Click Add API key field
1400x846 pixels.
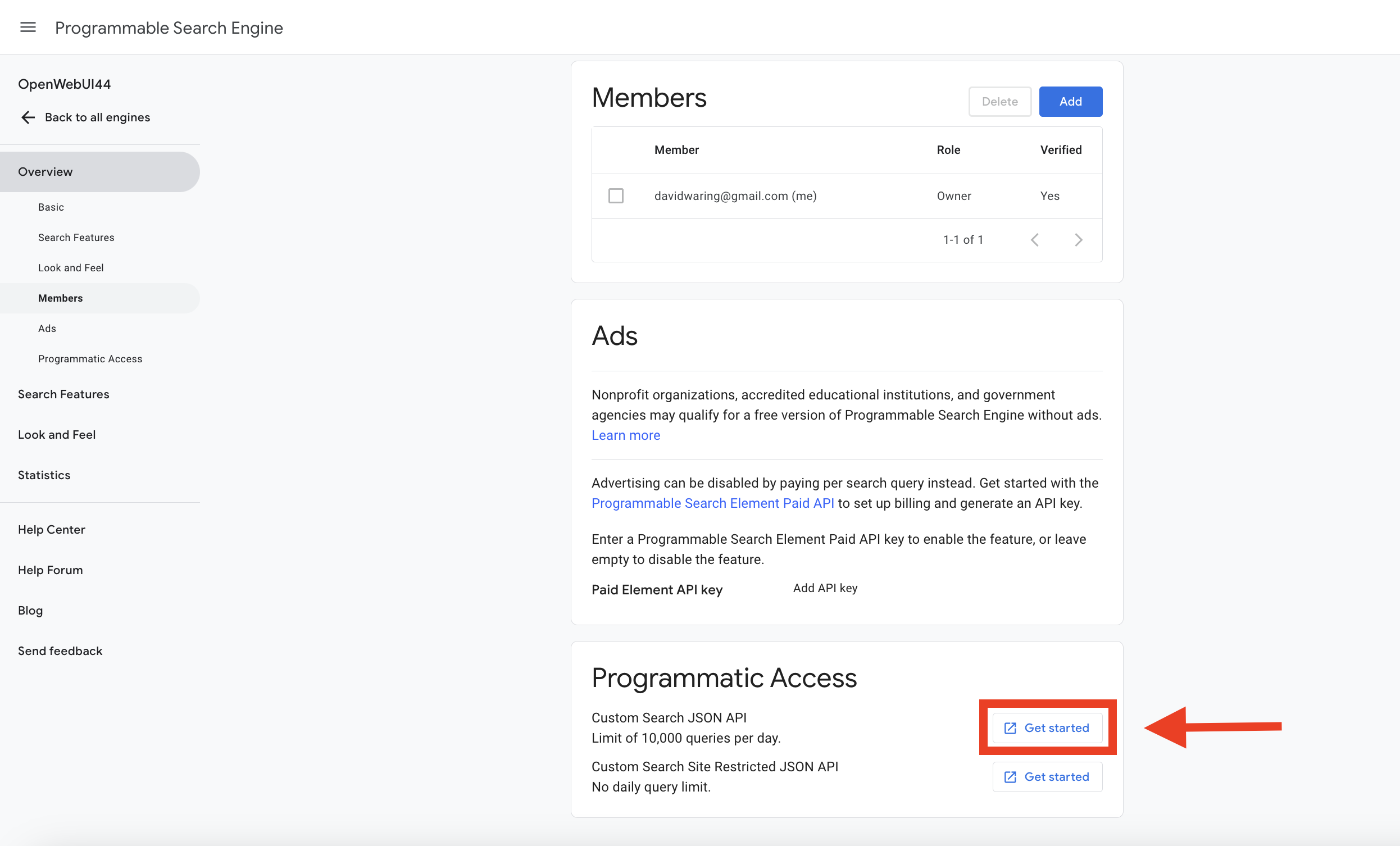point(825,588)
